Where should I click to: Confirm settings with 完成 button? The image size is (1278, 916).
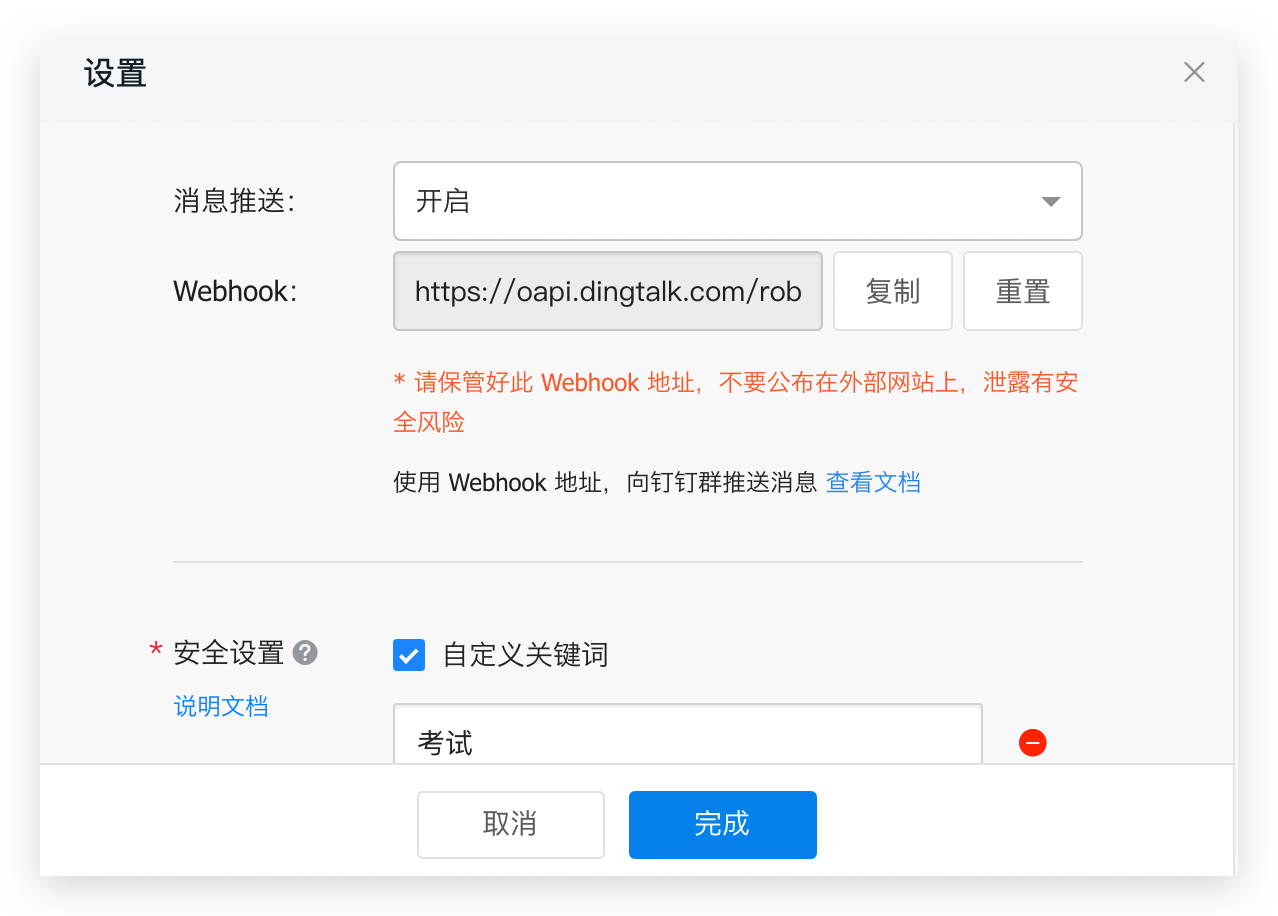(723, 825)
